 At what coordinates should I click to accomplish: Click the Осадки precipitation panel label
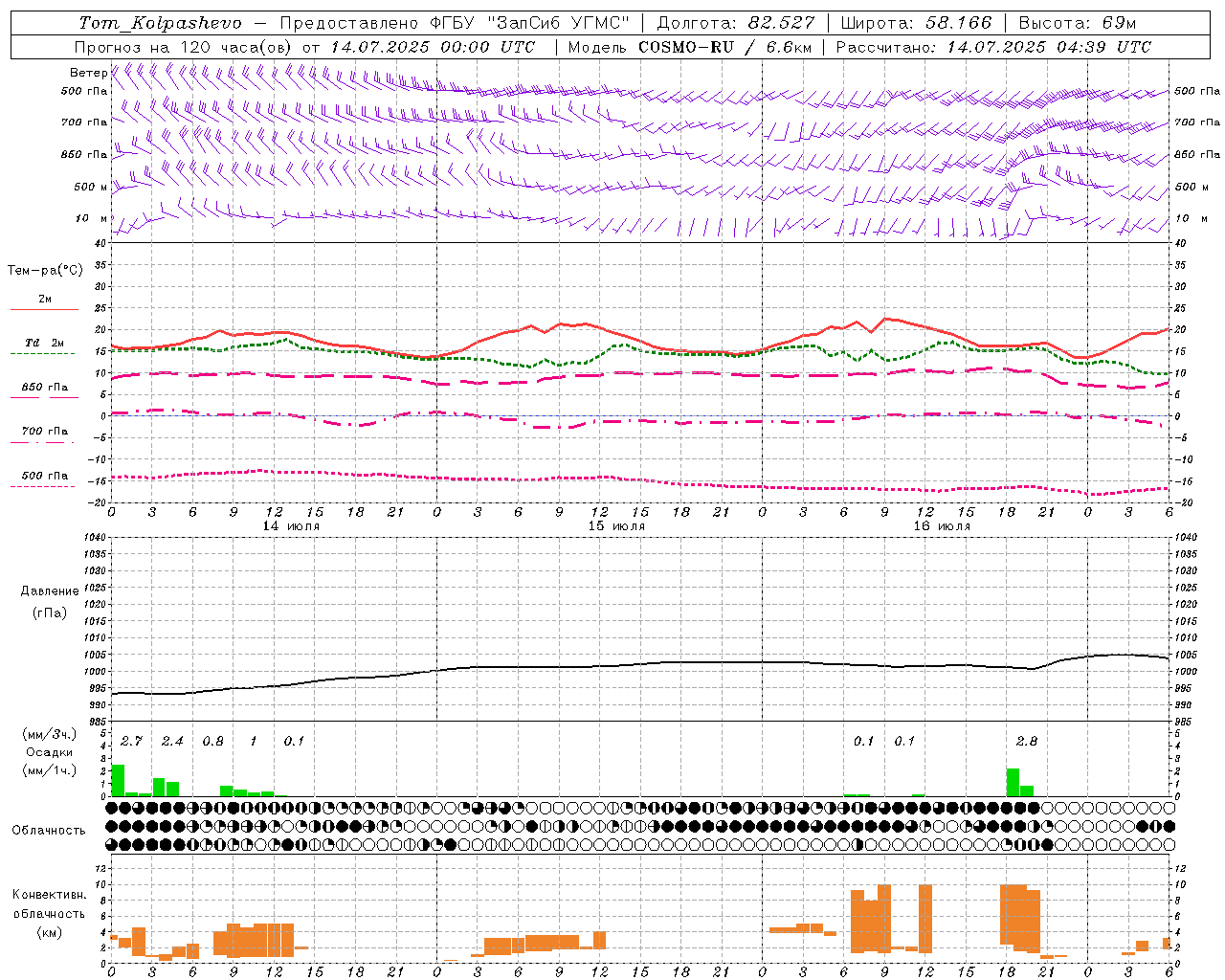tap(49, 752)
